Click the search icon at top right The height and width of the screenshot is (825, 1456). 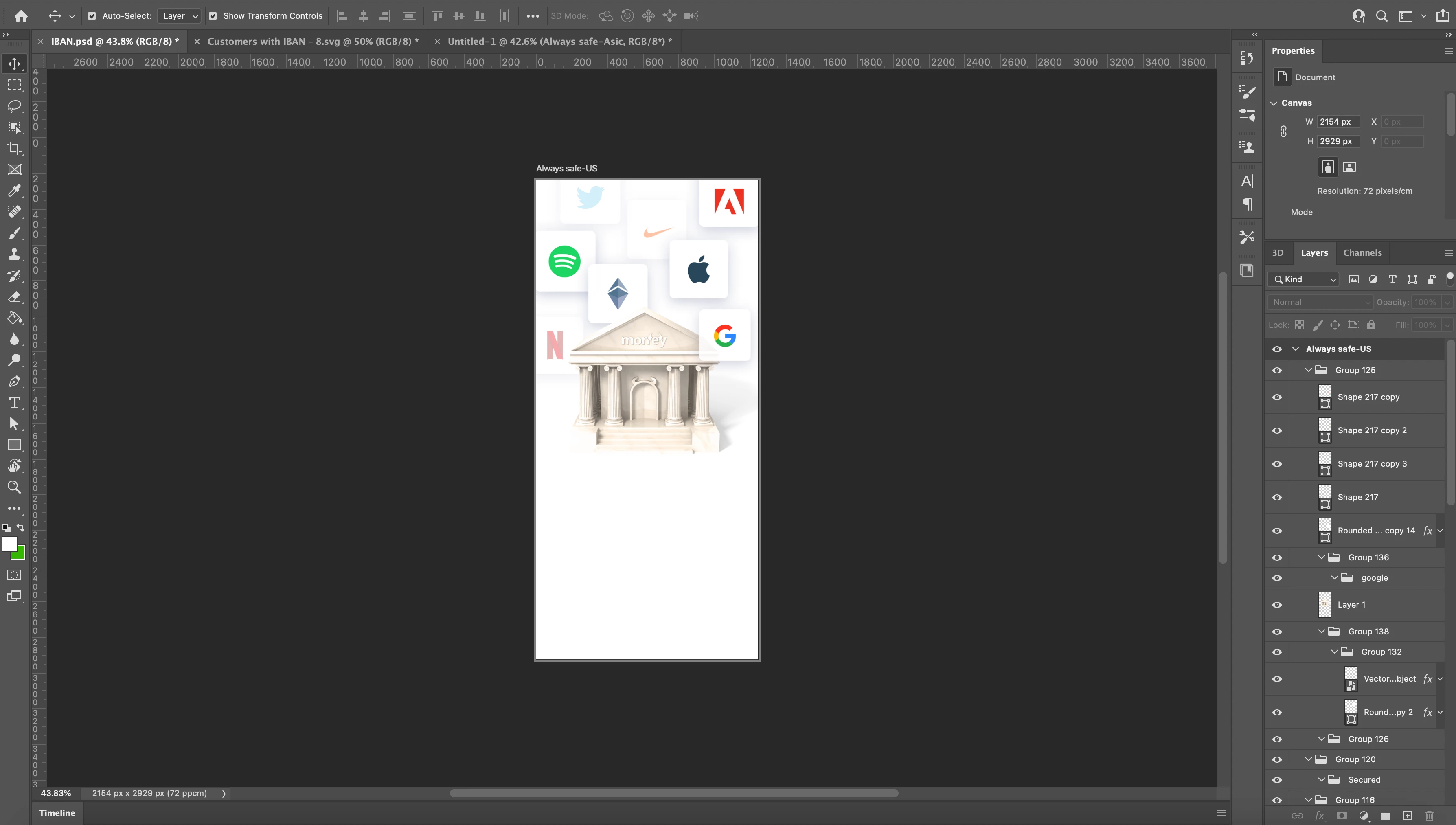pos(1382,16)
